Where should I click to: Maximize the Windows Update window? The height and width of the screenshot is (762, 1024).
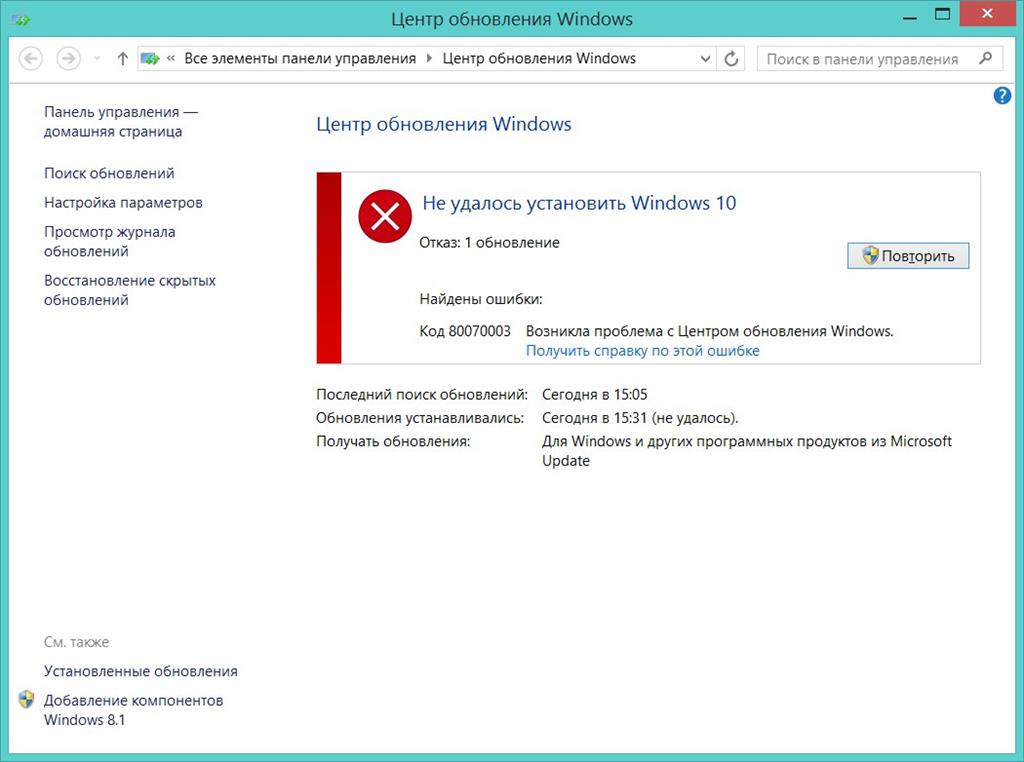click(x=942, y=16)
